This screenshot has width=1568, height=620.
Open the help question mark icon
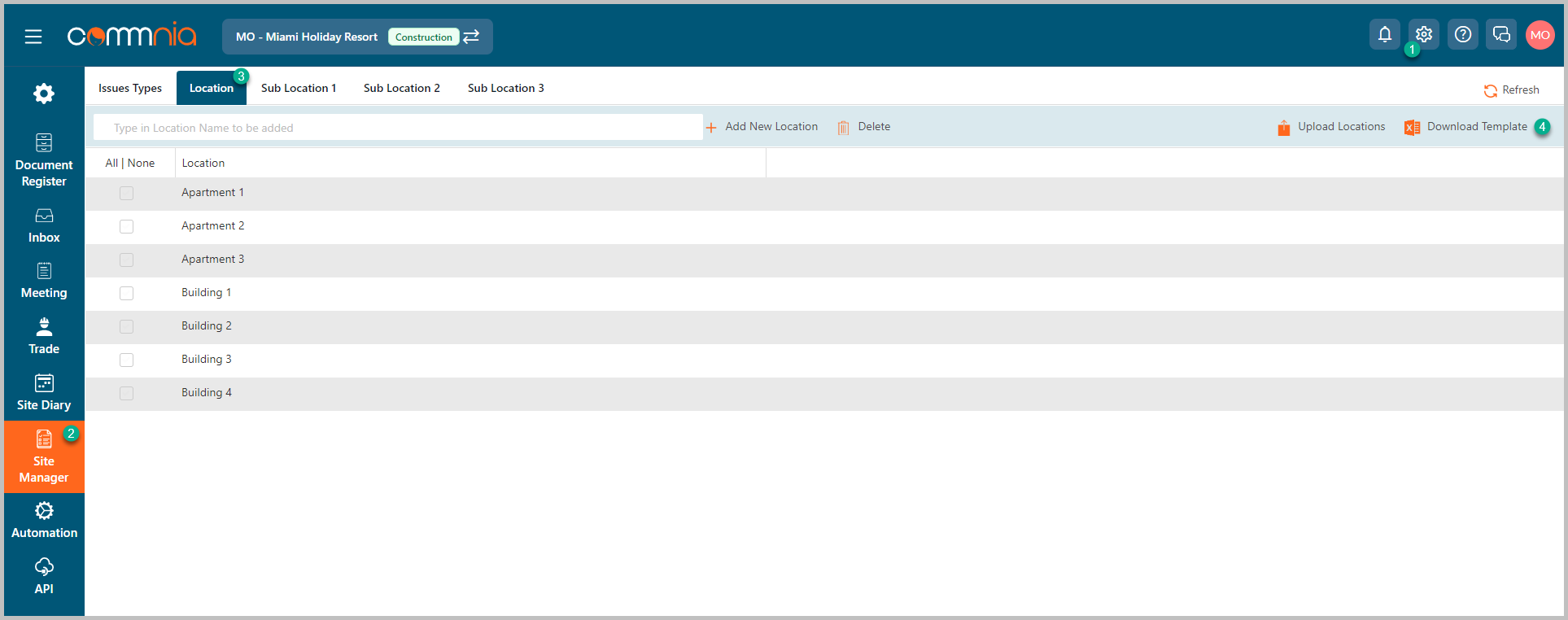coord(1462,35)
